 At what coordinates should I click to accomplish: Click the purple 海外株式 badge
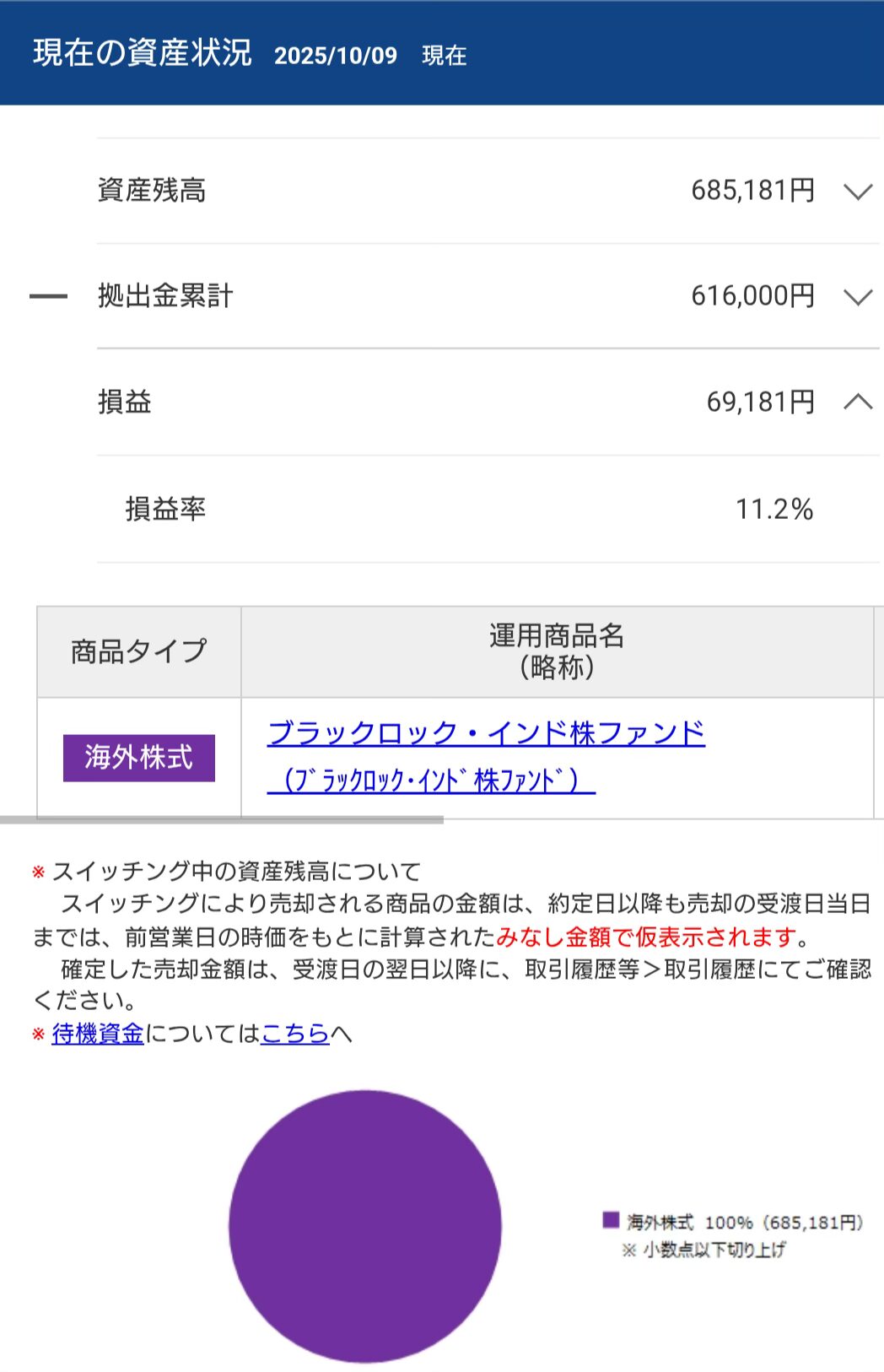(x=138, y=758)
